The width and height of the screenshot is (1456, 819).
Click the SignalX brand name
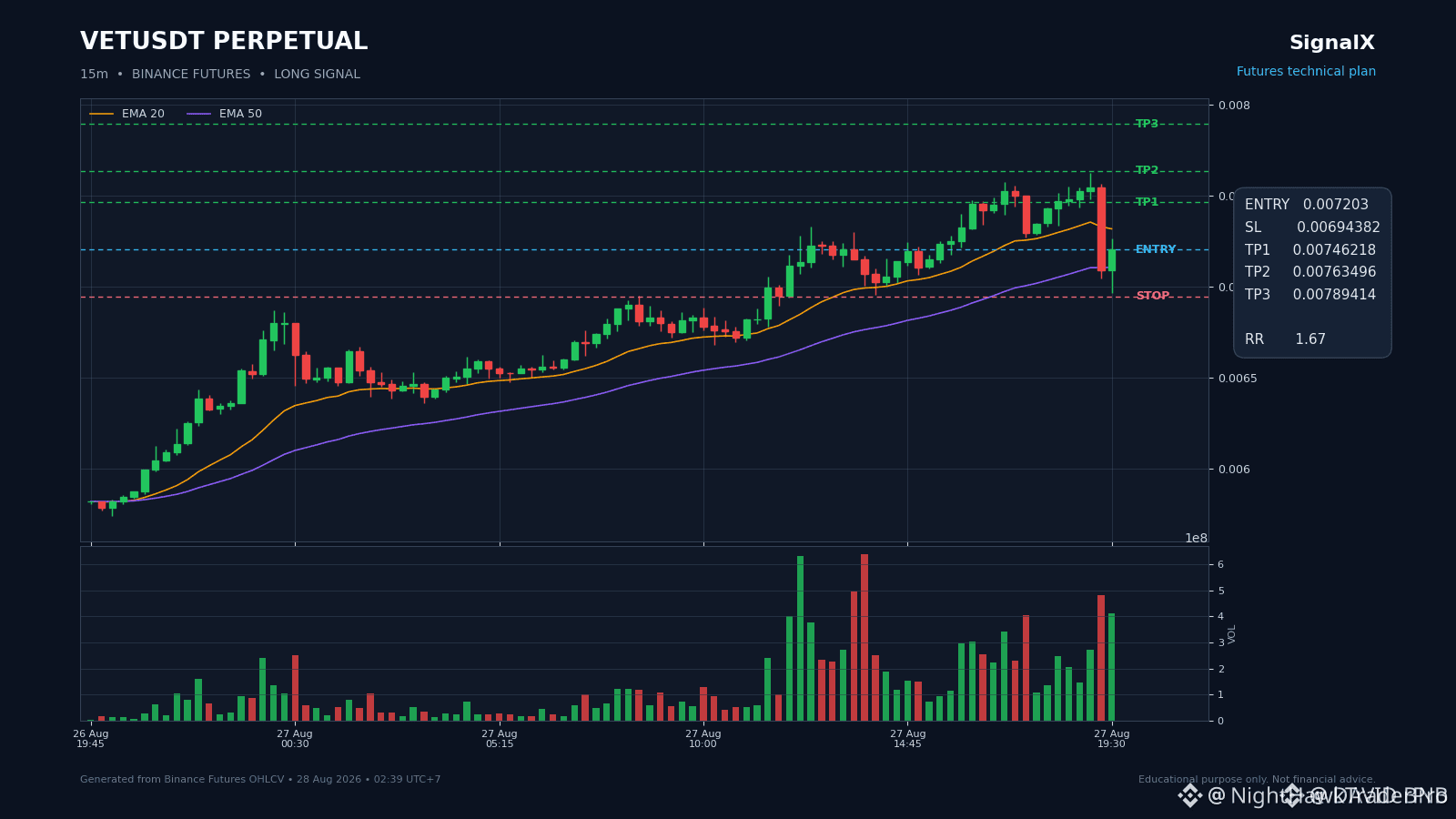[x=1331, y=43]
